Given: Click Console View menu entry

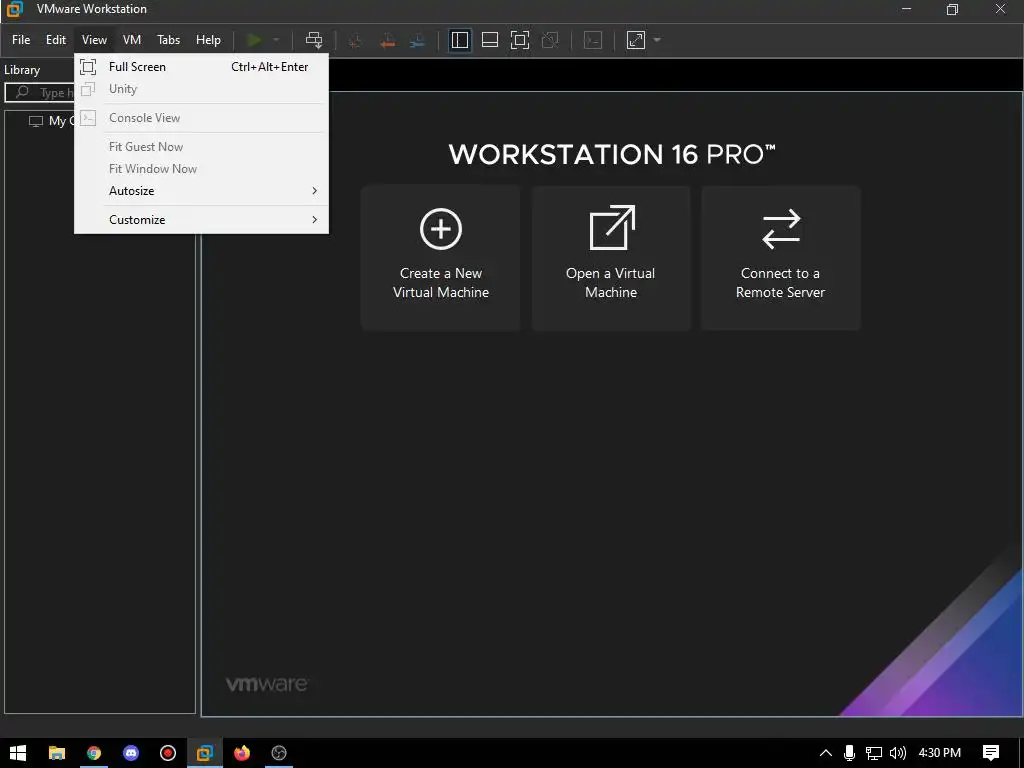Looking at the screenshot, I should click(201, 118).
